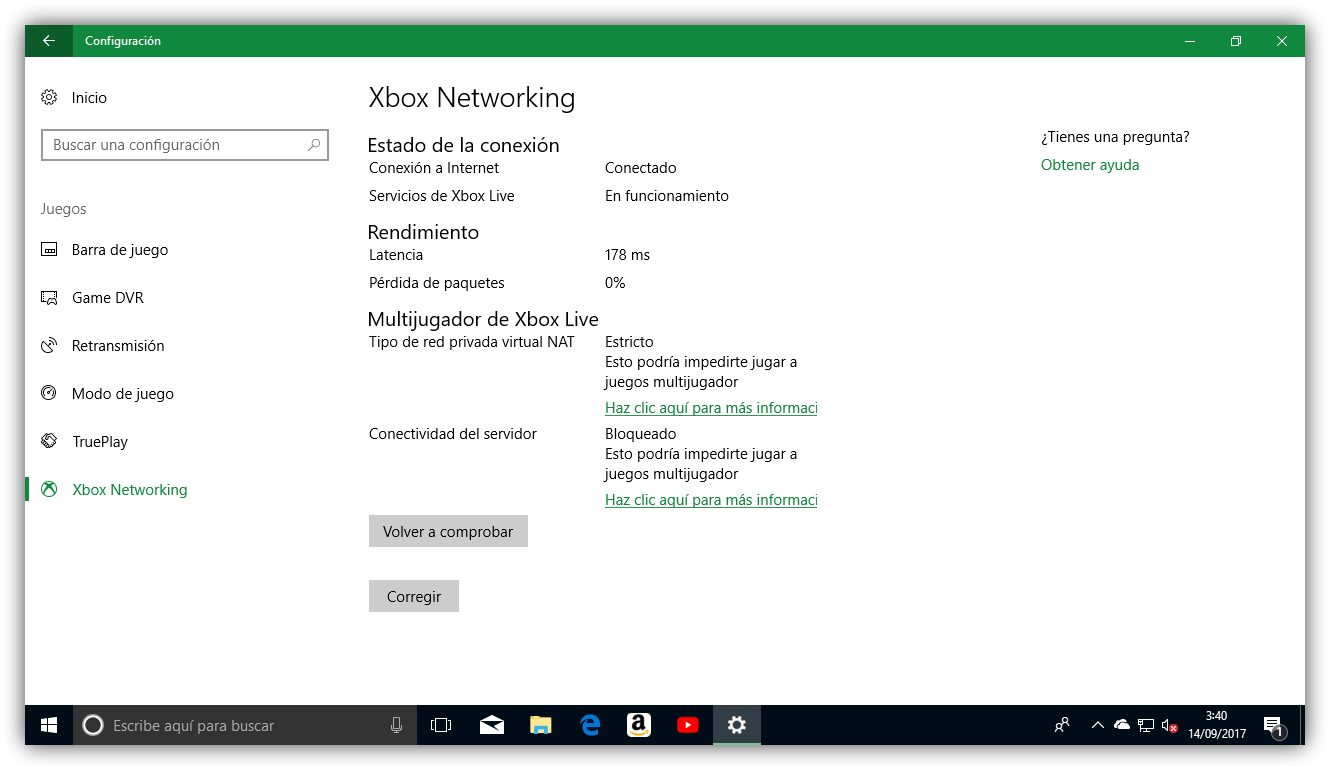
Task: Switch to Retransmisión settings
Action: click(x=102, y=346)
